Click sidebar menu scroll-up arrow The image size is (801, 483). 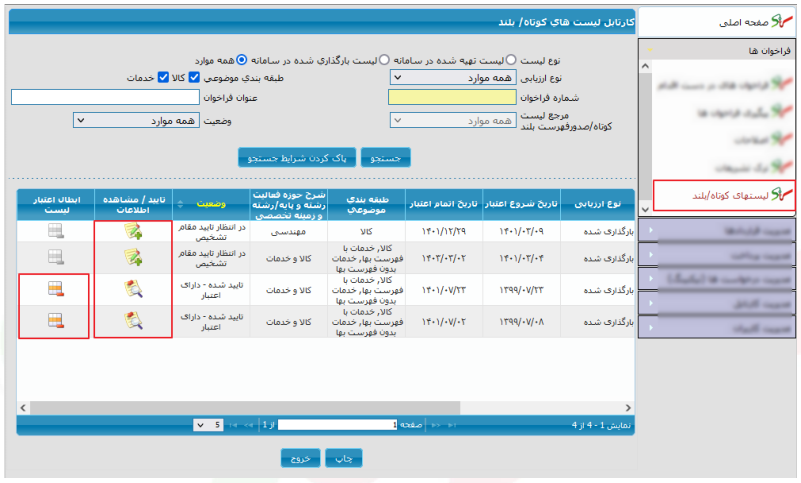pos(645,66)
